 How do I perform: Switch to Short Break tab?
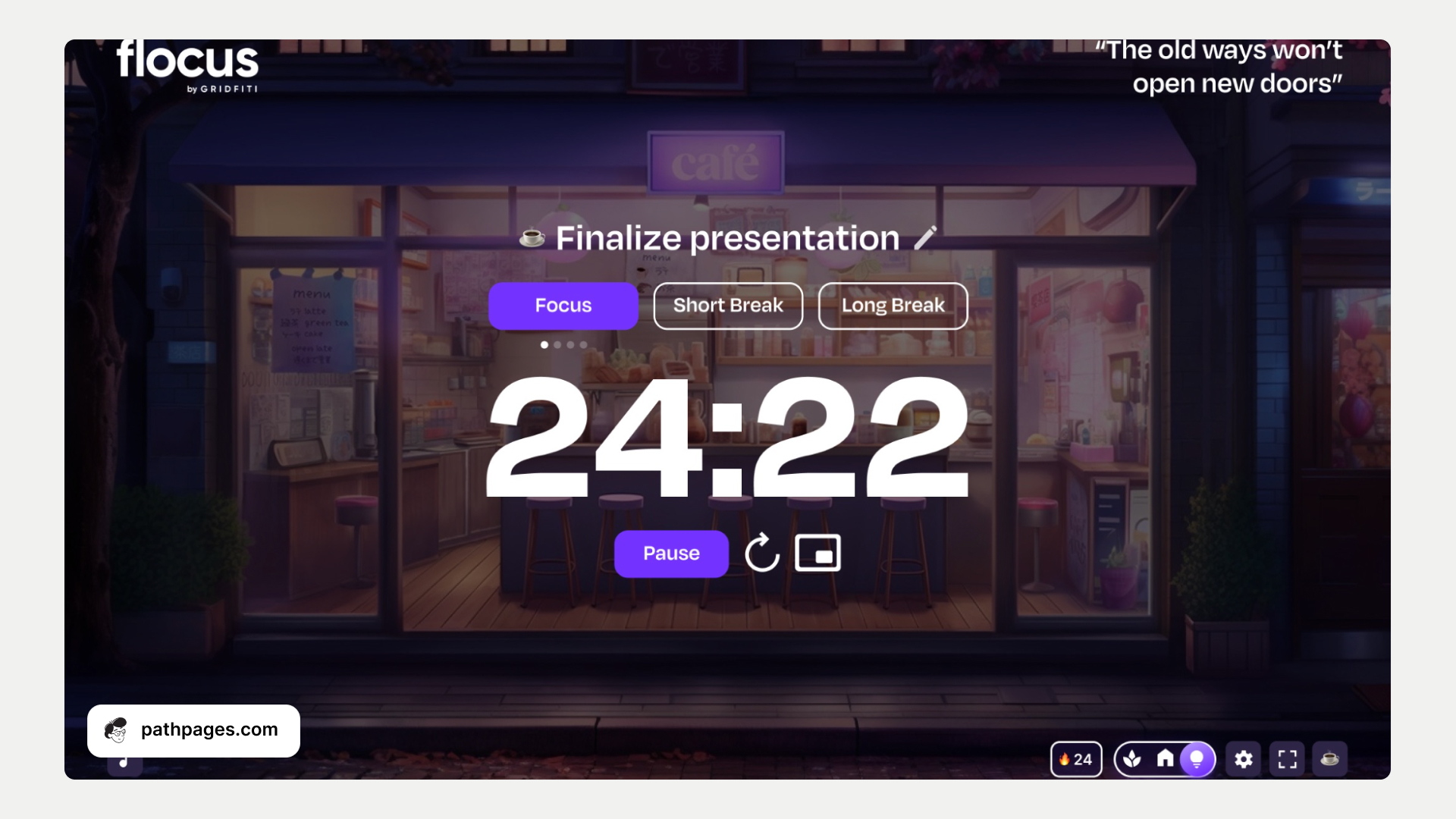(x=728, y=305)
